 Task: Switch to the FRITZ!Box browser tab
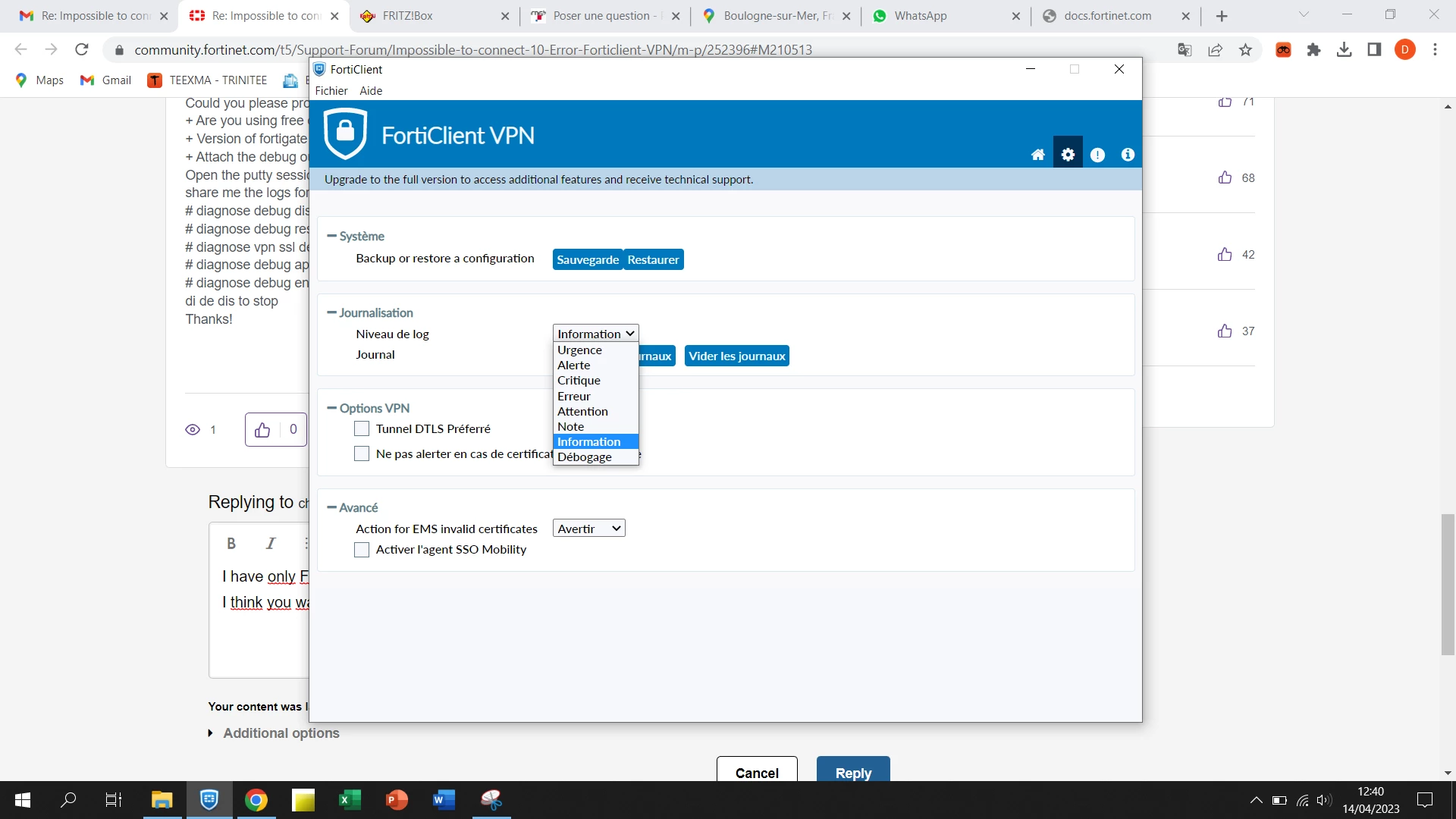tap(435, 16)
